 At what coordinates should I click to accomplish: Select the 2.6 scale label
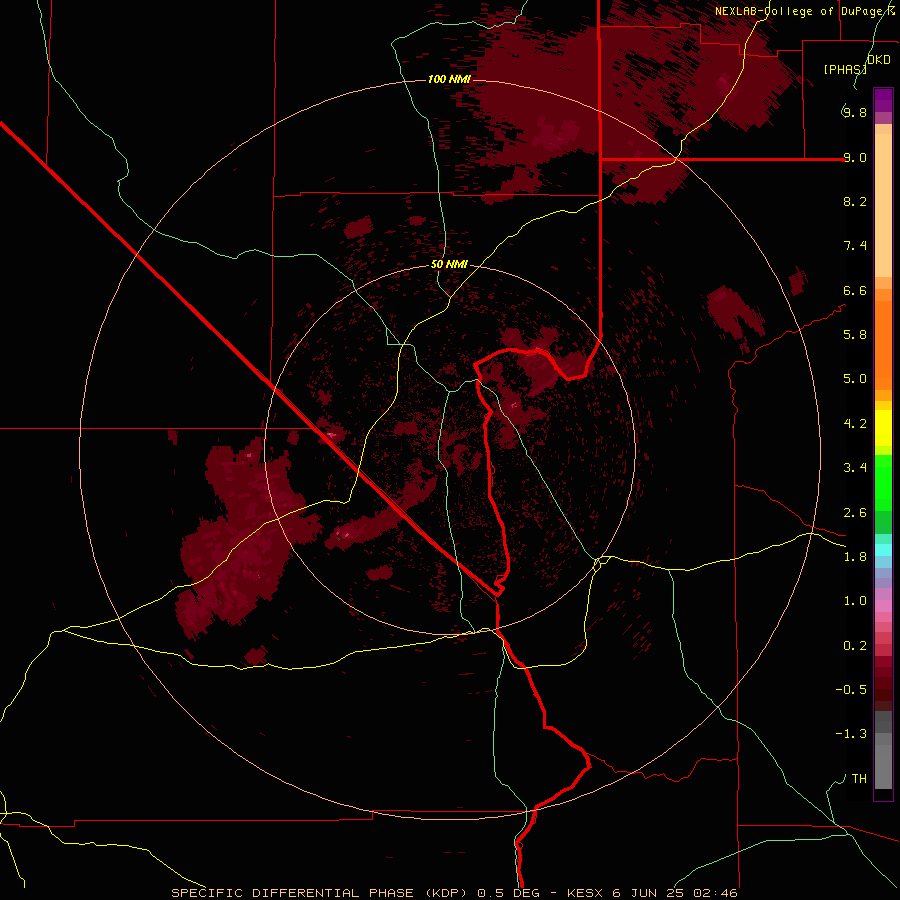855,513
